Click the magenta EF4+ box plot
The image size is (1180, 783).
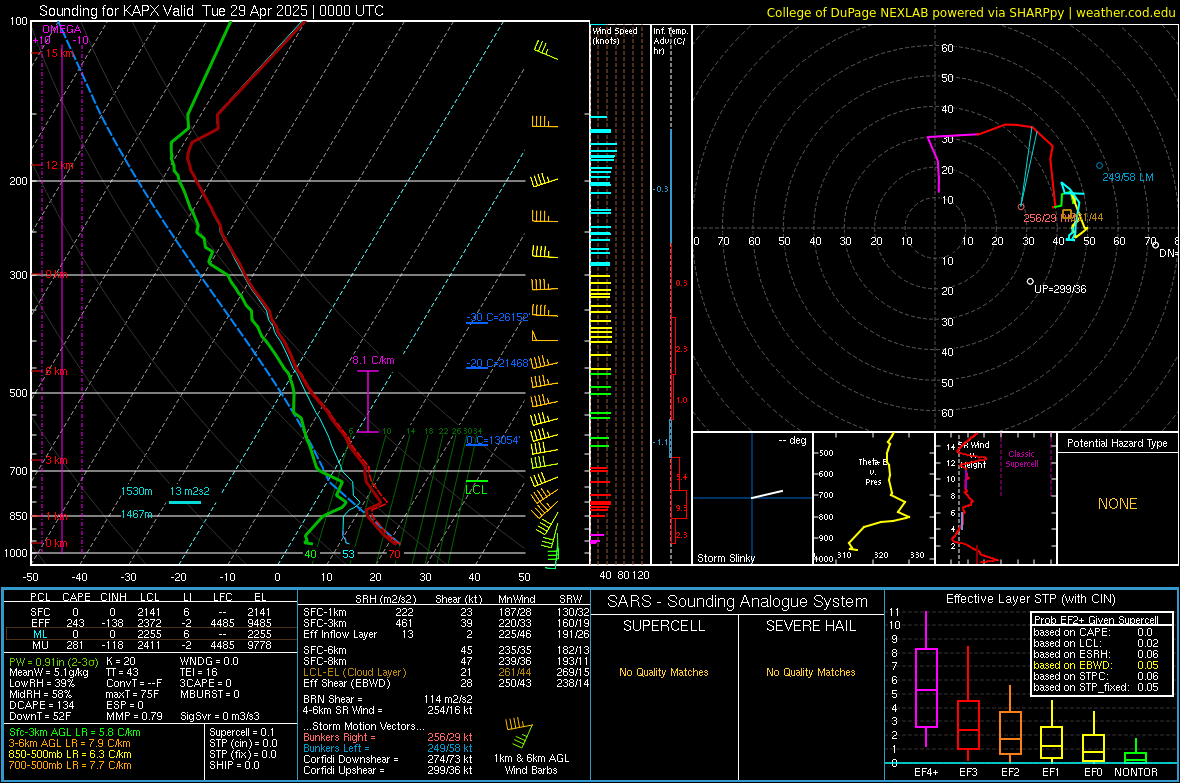[x=926, y=681]
